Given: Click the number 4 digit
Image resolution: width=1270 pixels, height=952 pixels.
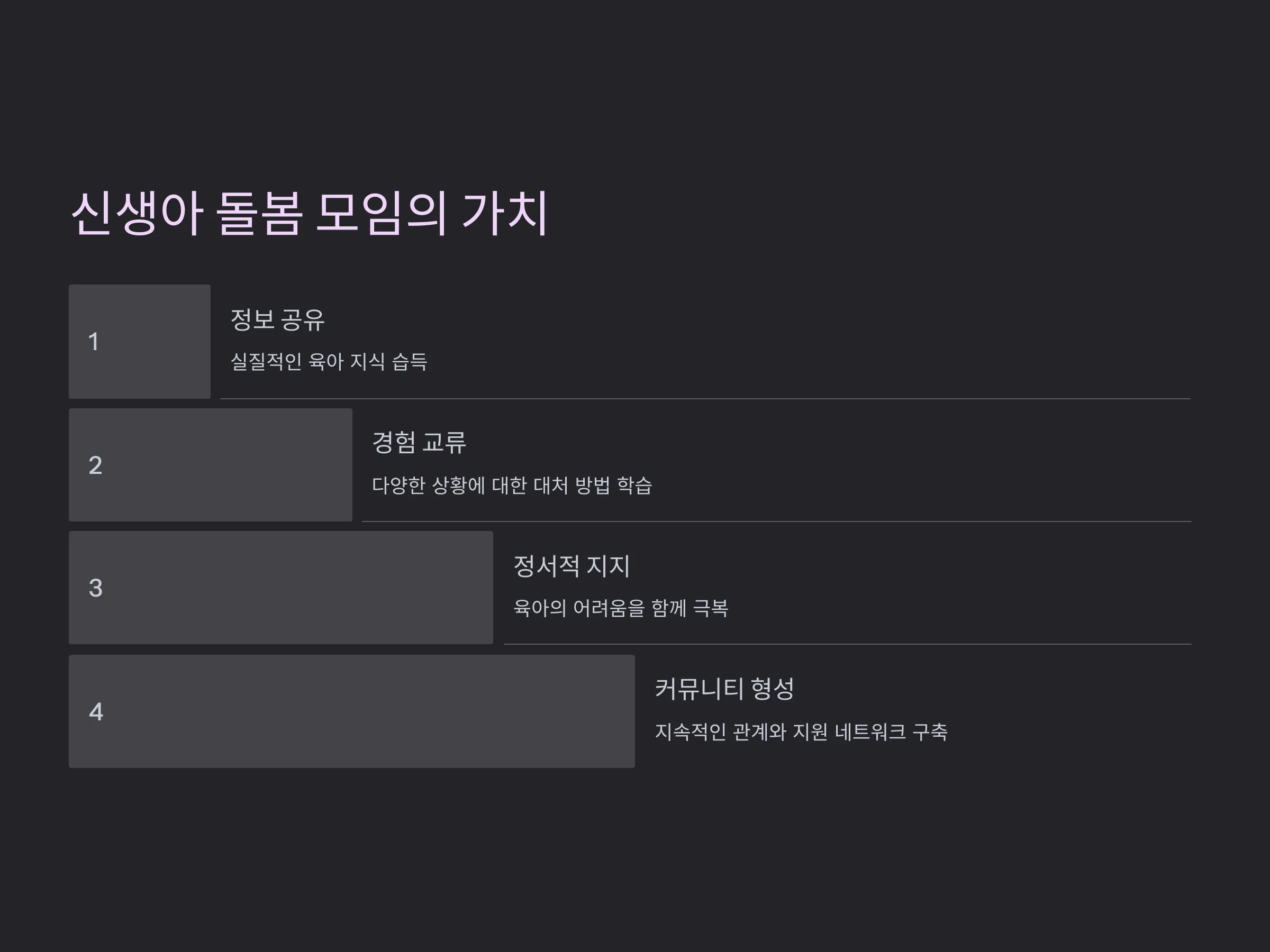Looking at the screenshot, I should [x=96, y=712].
